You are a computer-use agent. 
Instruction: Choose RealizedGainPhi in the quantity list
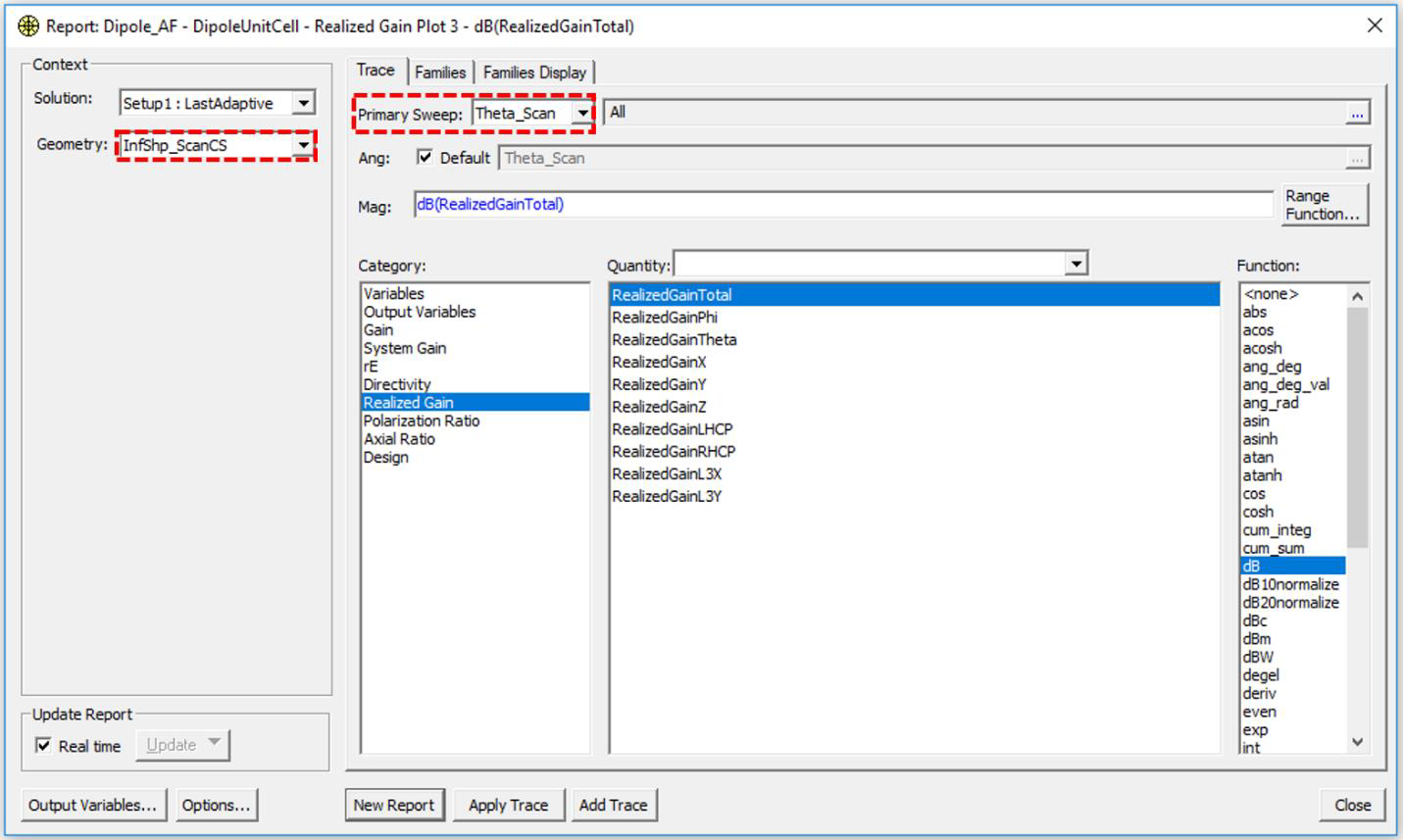point(665,318)
